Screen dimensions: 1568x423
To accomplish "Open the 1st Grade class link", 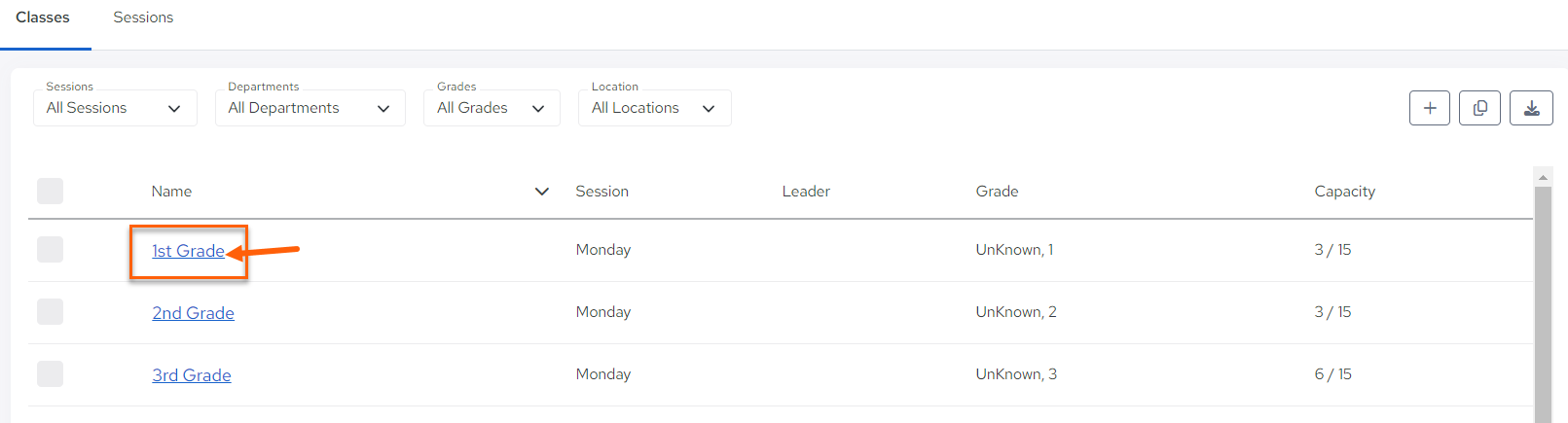I will [188, 251].
